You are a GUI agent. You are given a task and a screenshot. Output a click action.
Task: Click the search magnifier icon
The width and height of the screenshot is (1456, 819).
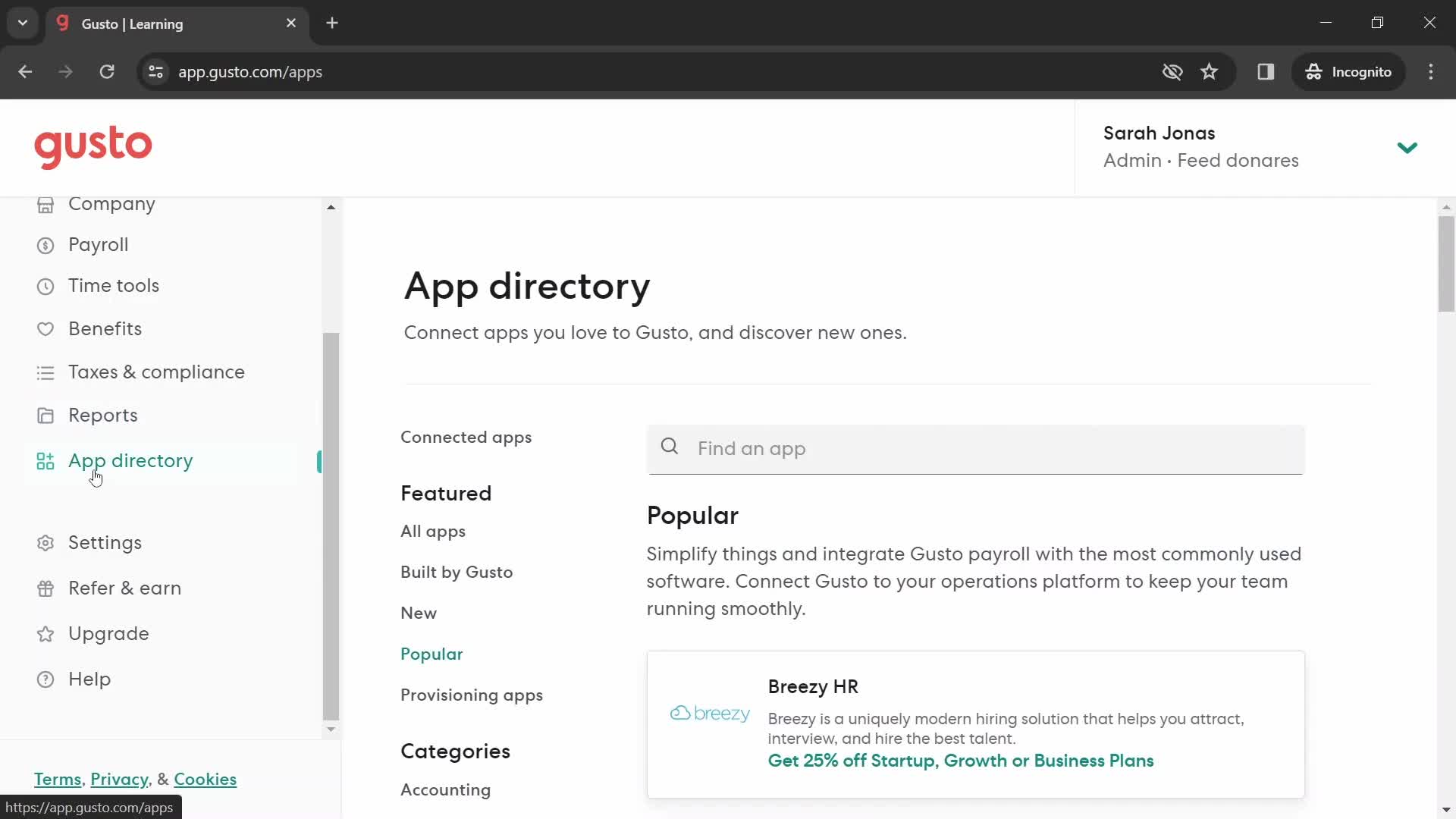point(670,447)
